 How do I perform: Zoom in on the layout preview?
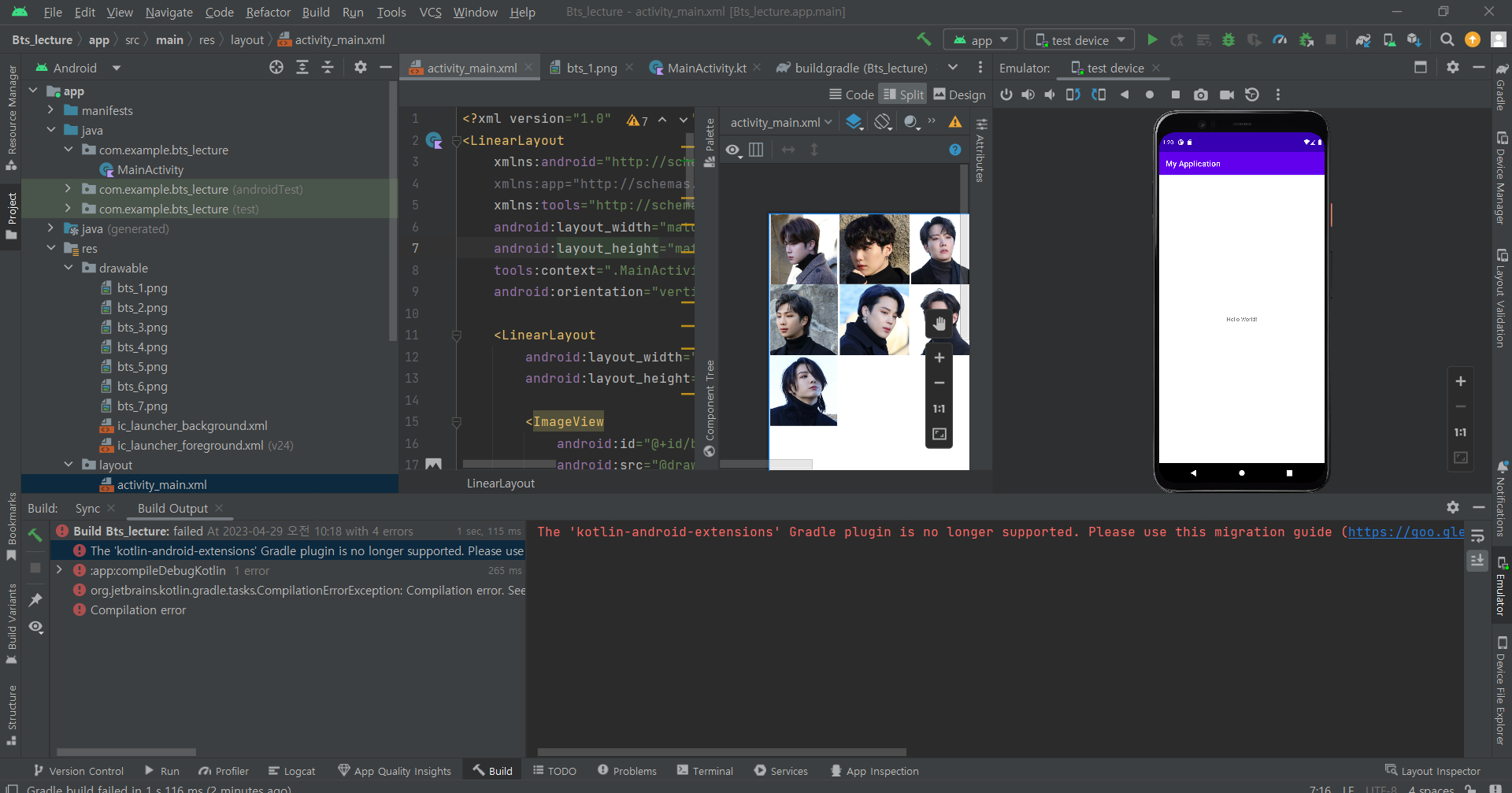point(939,358)
